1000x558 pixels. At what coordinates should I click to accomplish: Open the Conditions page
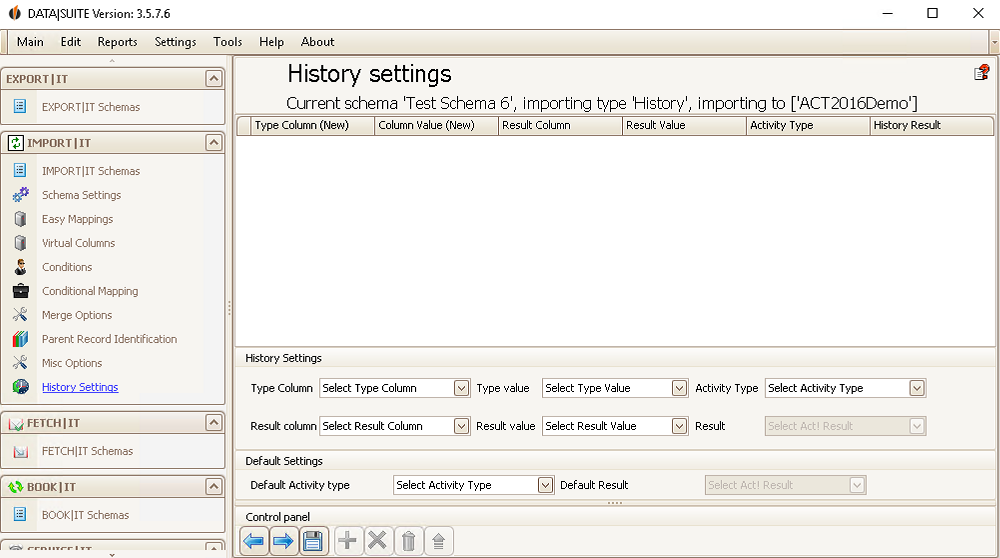67,267
